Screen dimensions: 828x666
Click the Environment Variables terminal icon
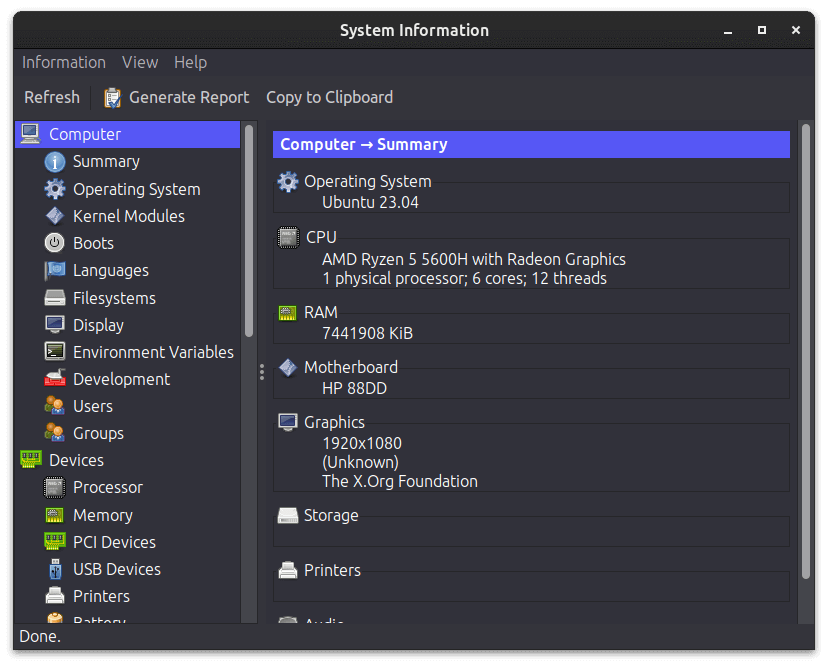[55, 352]
